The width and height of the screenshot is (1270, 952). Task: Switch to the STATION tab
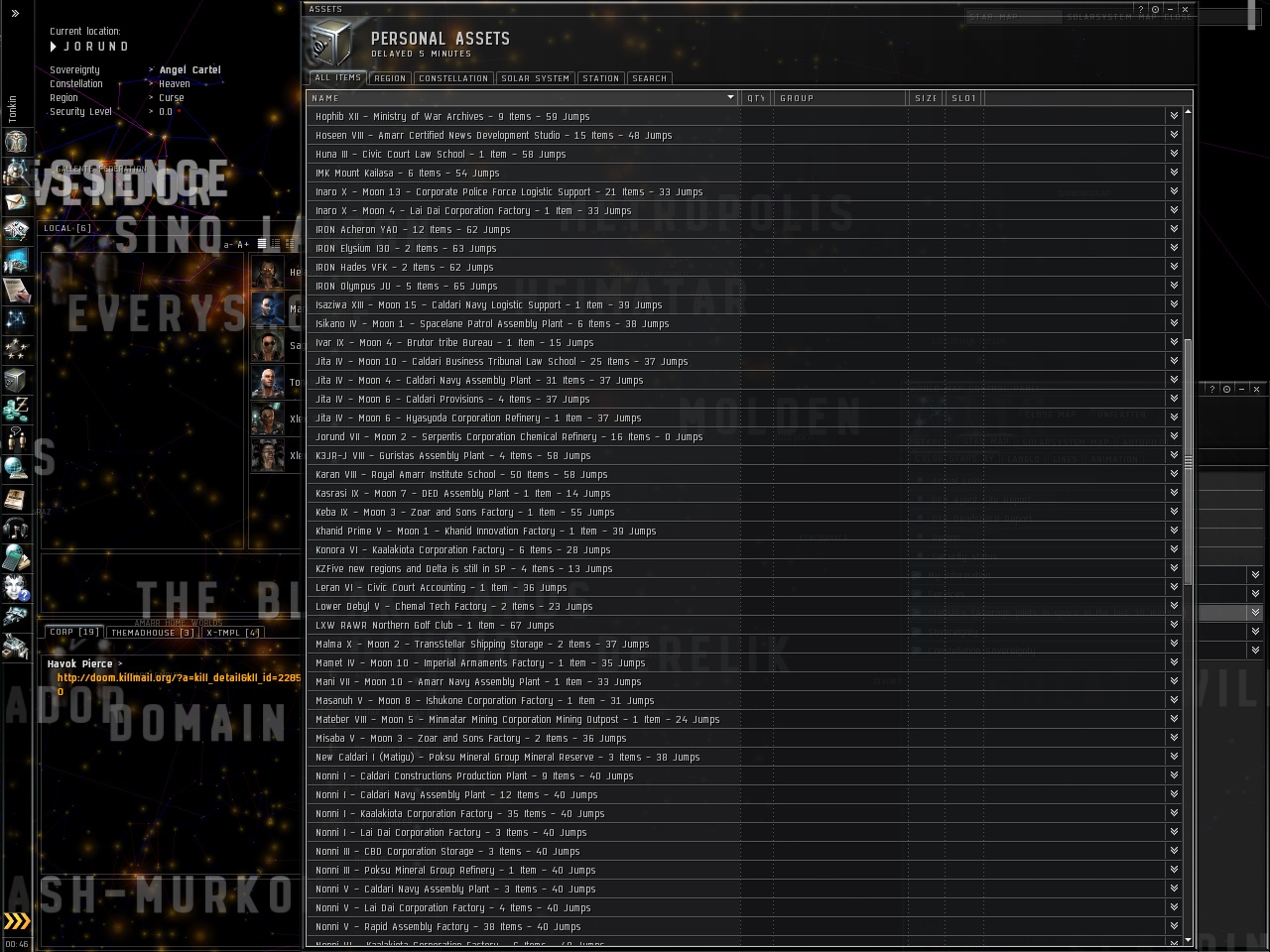point(601,78)
